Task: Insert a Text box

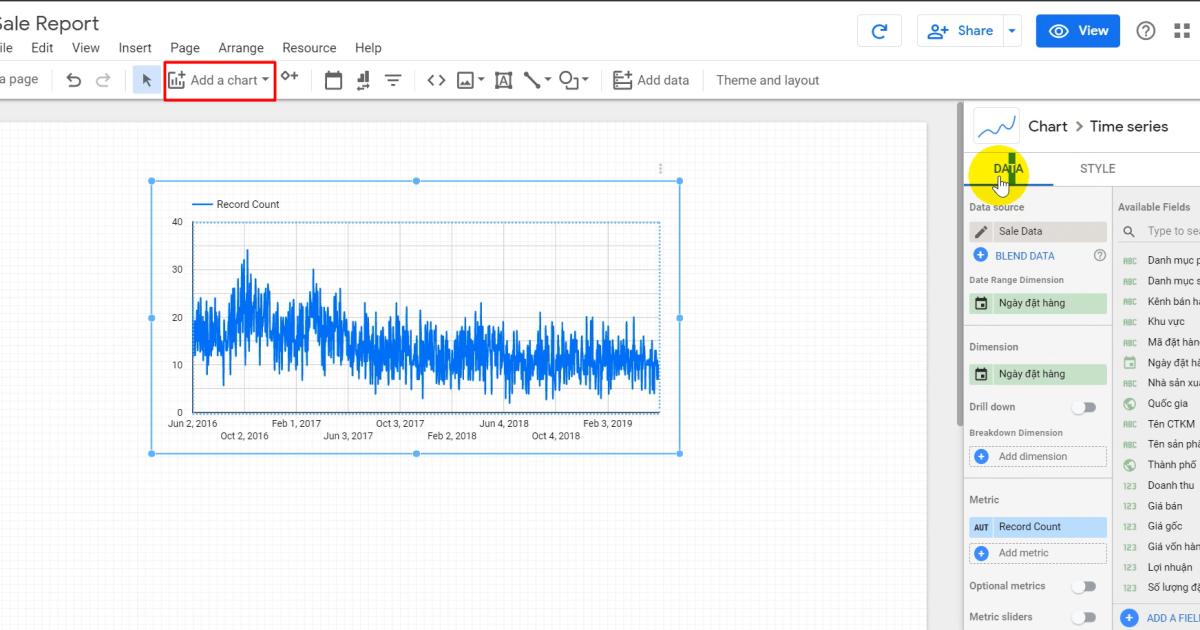Action: (503, 80)
